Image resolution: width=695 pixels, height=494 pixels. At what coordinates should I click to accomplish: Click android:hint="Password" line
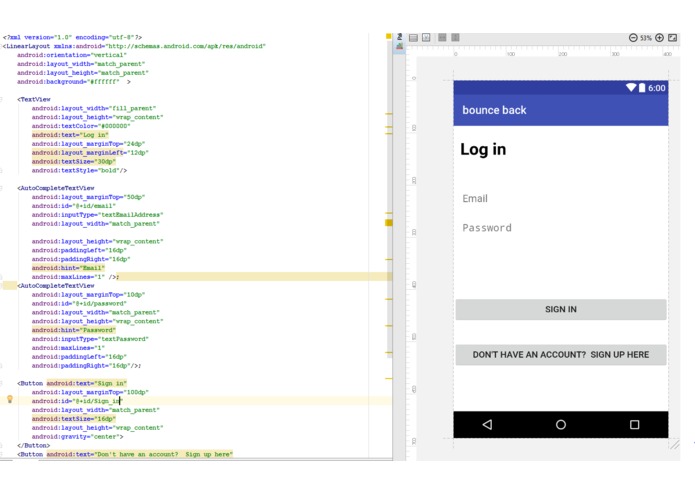tap(74, 330)
